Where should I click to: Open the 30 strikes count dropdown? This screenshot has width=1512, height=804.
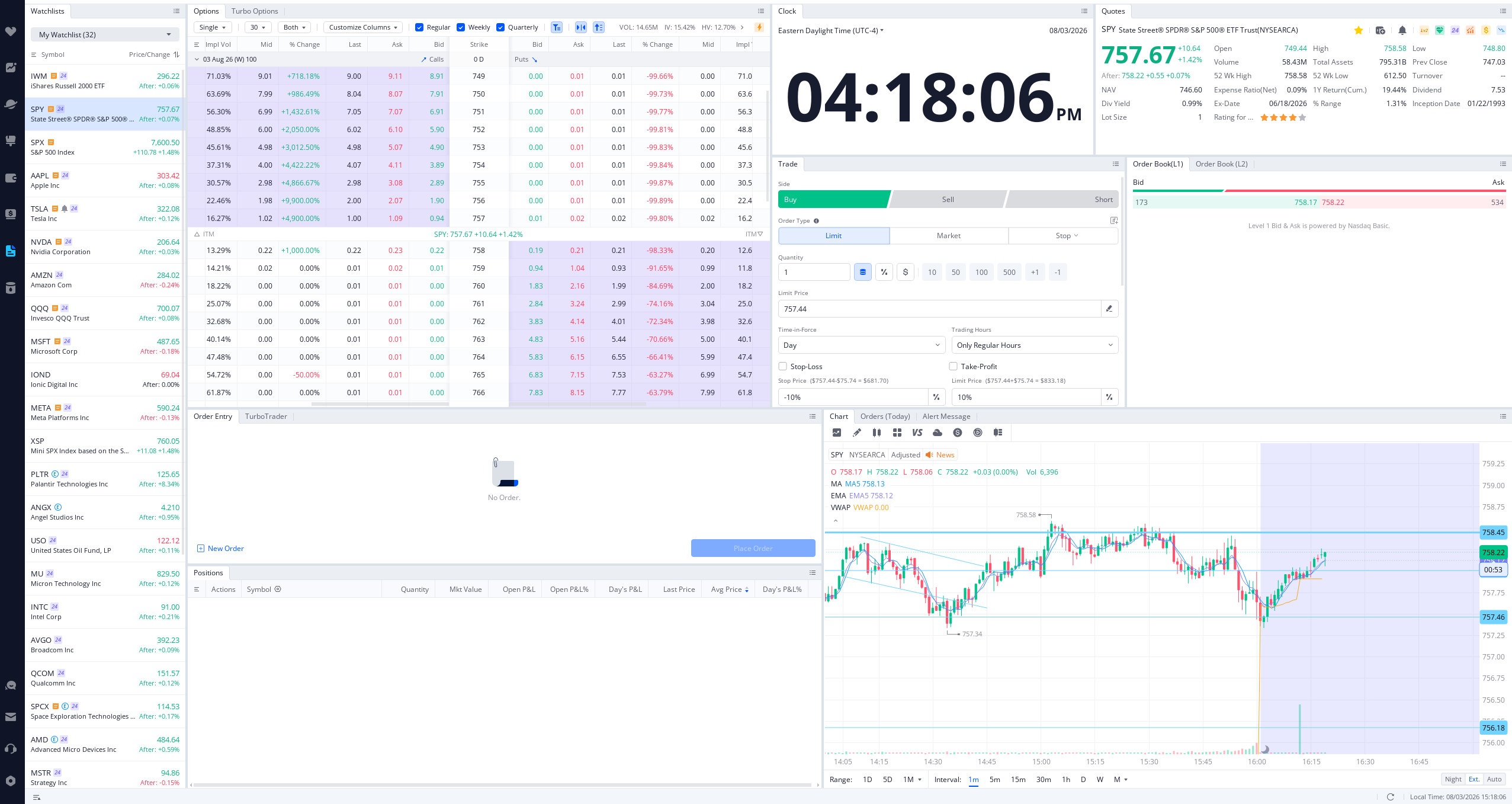pyautogui.click(x=258, y=27)
